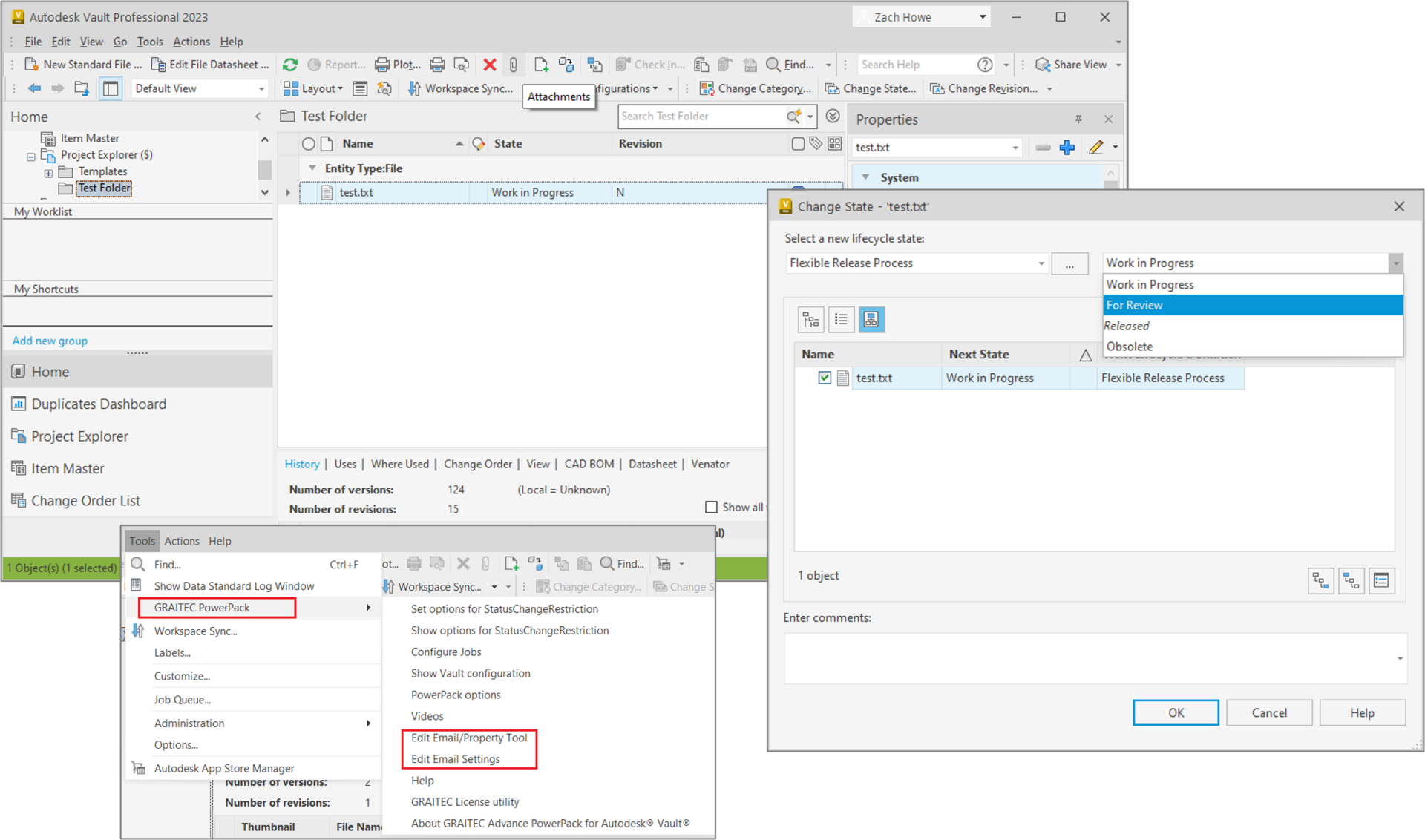The image size is (1425, 840).
Task: Click Change State in the toolbar
Action: [x=871, y=88]
